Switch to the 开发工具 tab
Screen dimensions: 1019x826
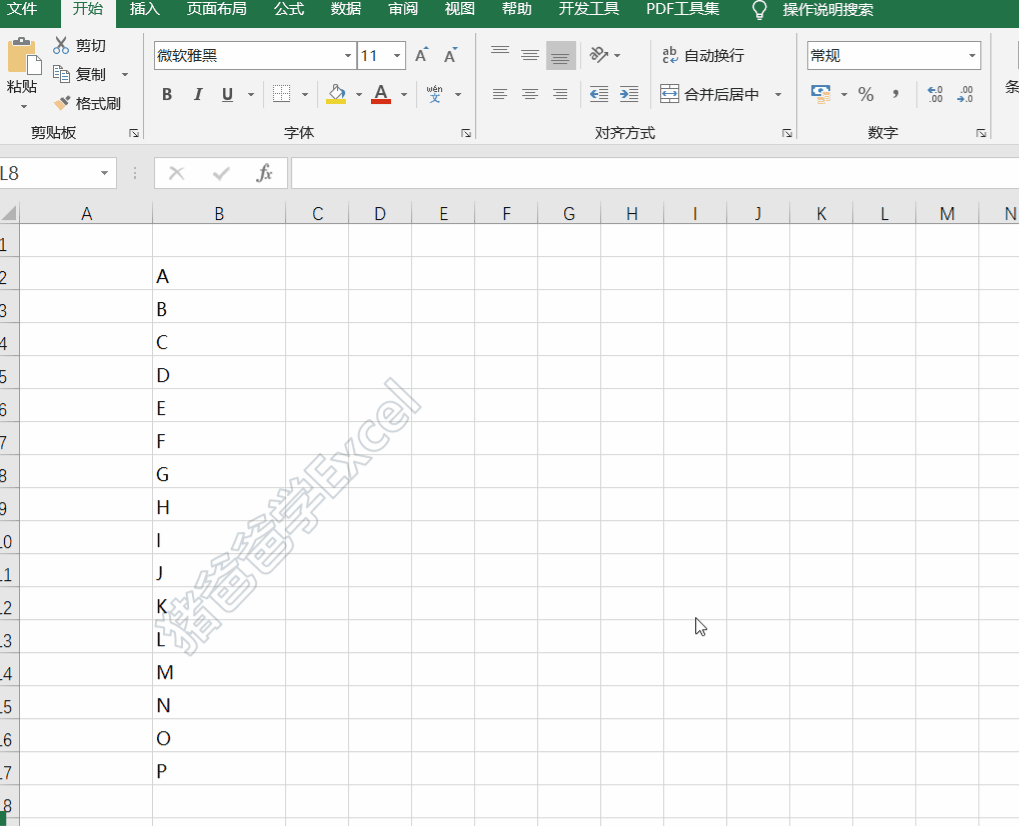click(x=589, y=9)
